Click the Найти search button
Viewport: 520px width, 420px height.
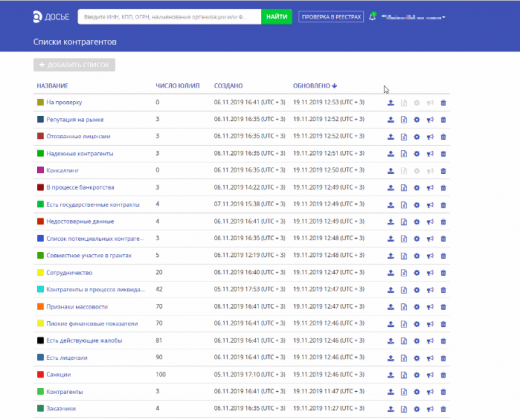pos(277,17)
